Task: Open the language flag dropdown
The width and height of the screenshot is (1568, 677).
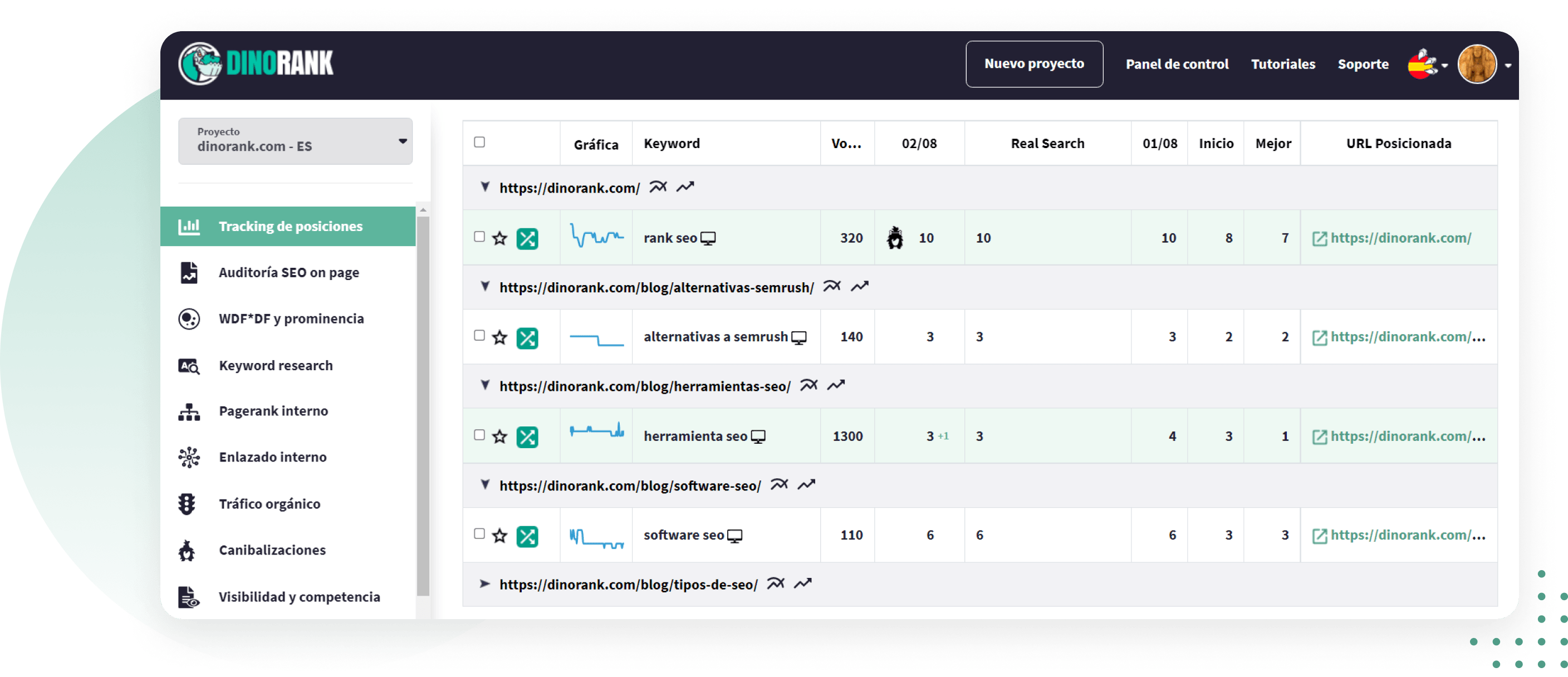Action: tap(1428, 64)
